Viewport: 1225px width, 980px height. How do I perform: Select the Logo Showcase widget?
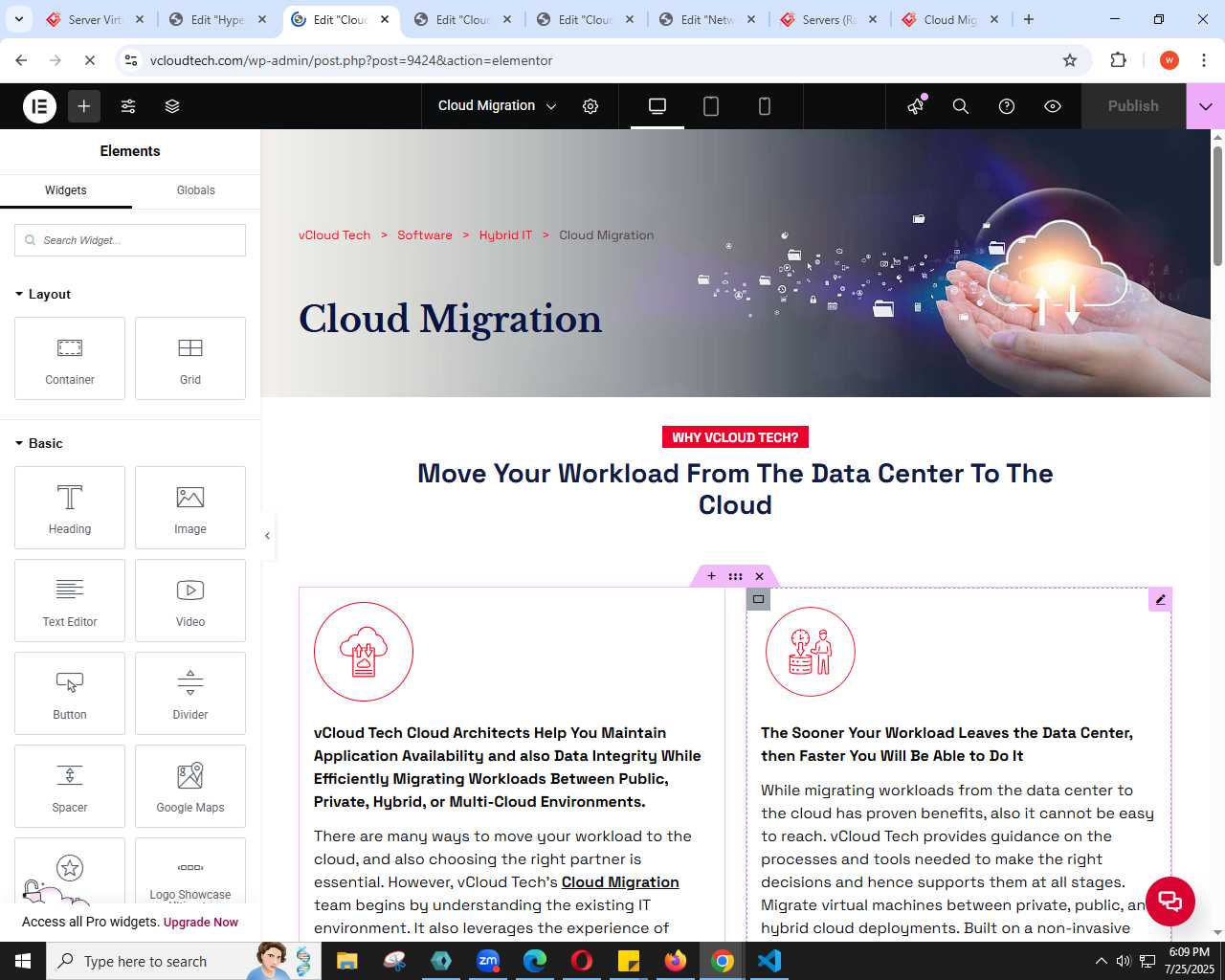pos(190,871)
